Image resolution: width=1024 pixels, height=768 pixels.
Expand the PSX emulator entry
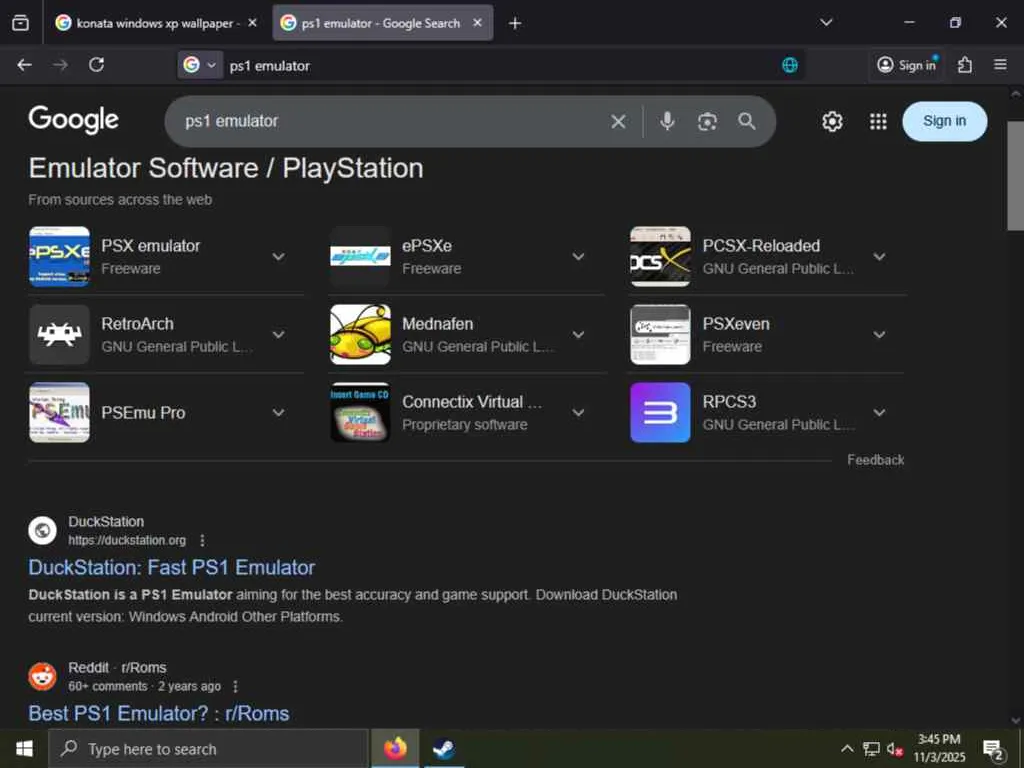coord(278,257)
